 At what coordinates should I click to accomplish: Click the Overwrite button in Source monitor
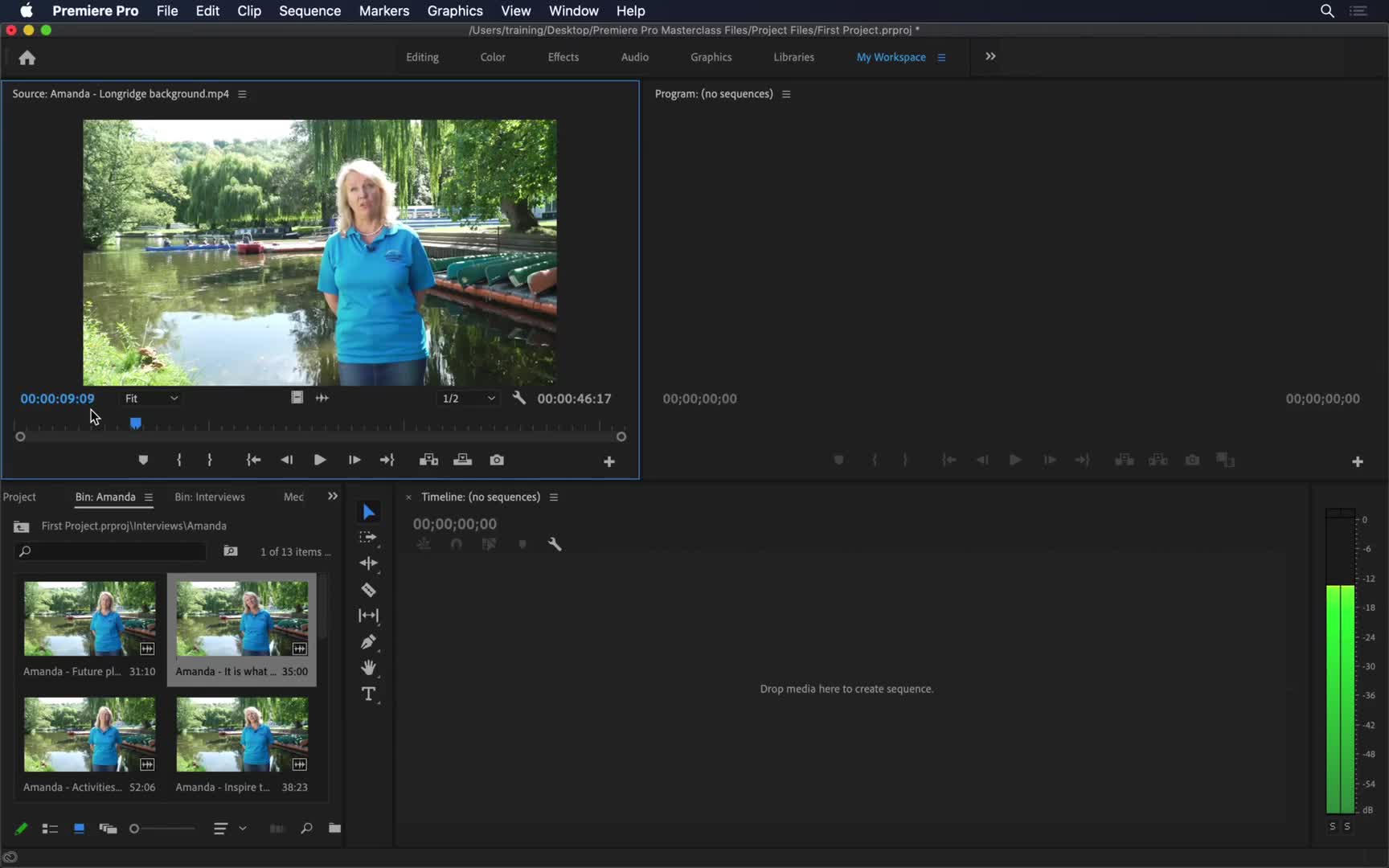pos(462,460)
